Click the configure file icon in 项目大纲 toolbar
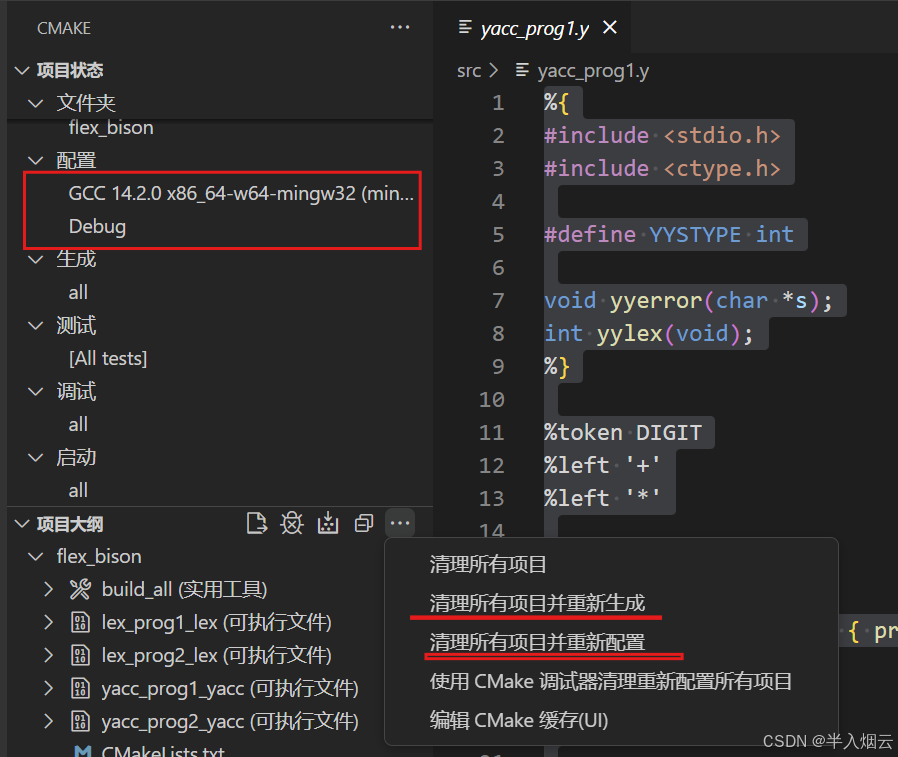This screenshot has height=757, width=898. (257, 523)
